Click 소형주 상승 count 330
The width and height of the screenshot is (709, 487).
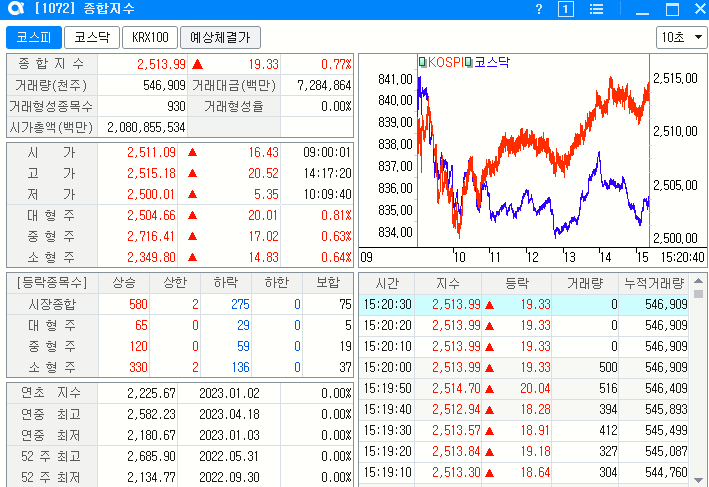[138, 367]
